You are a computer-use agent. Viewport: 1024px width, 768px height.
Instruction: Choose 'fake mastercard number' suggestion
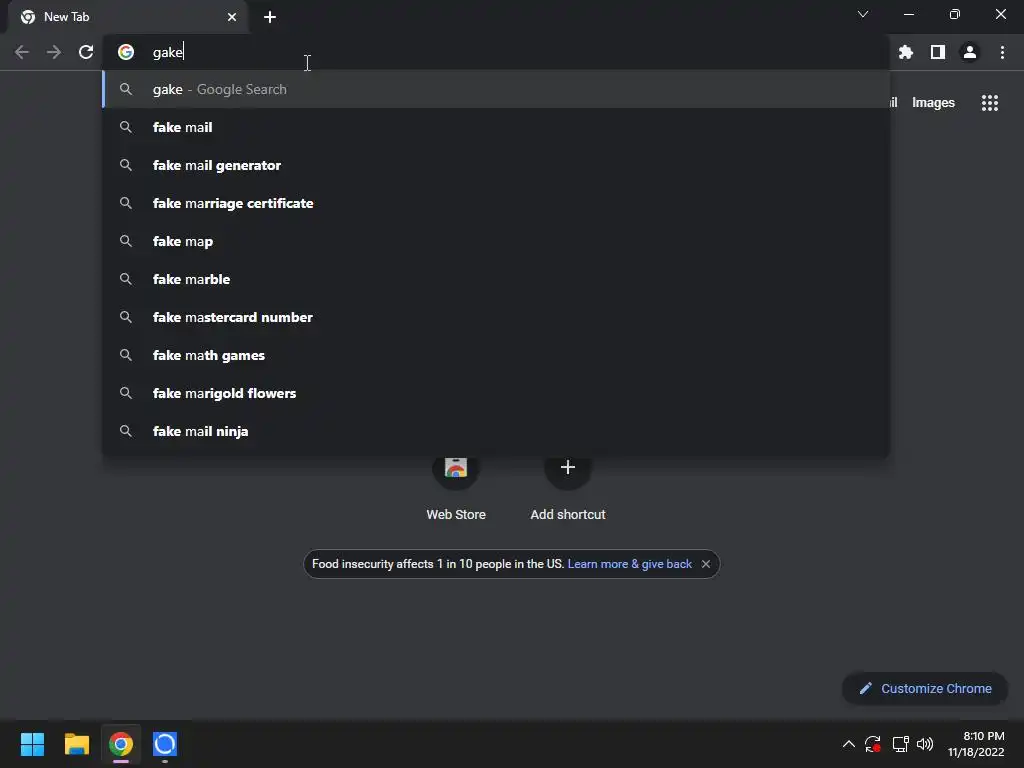(496, 317)
